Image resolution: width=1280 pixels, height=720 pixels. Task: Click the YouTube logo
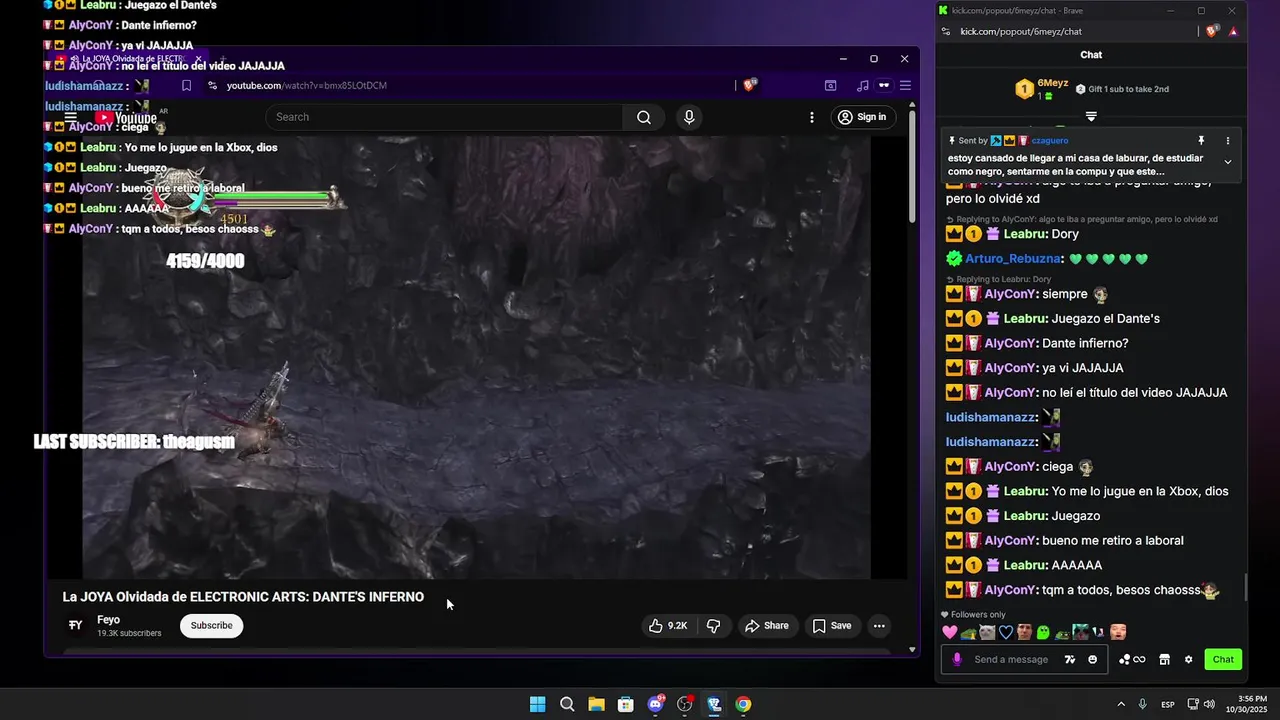coord(125,118)
